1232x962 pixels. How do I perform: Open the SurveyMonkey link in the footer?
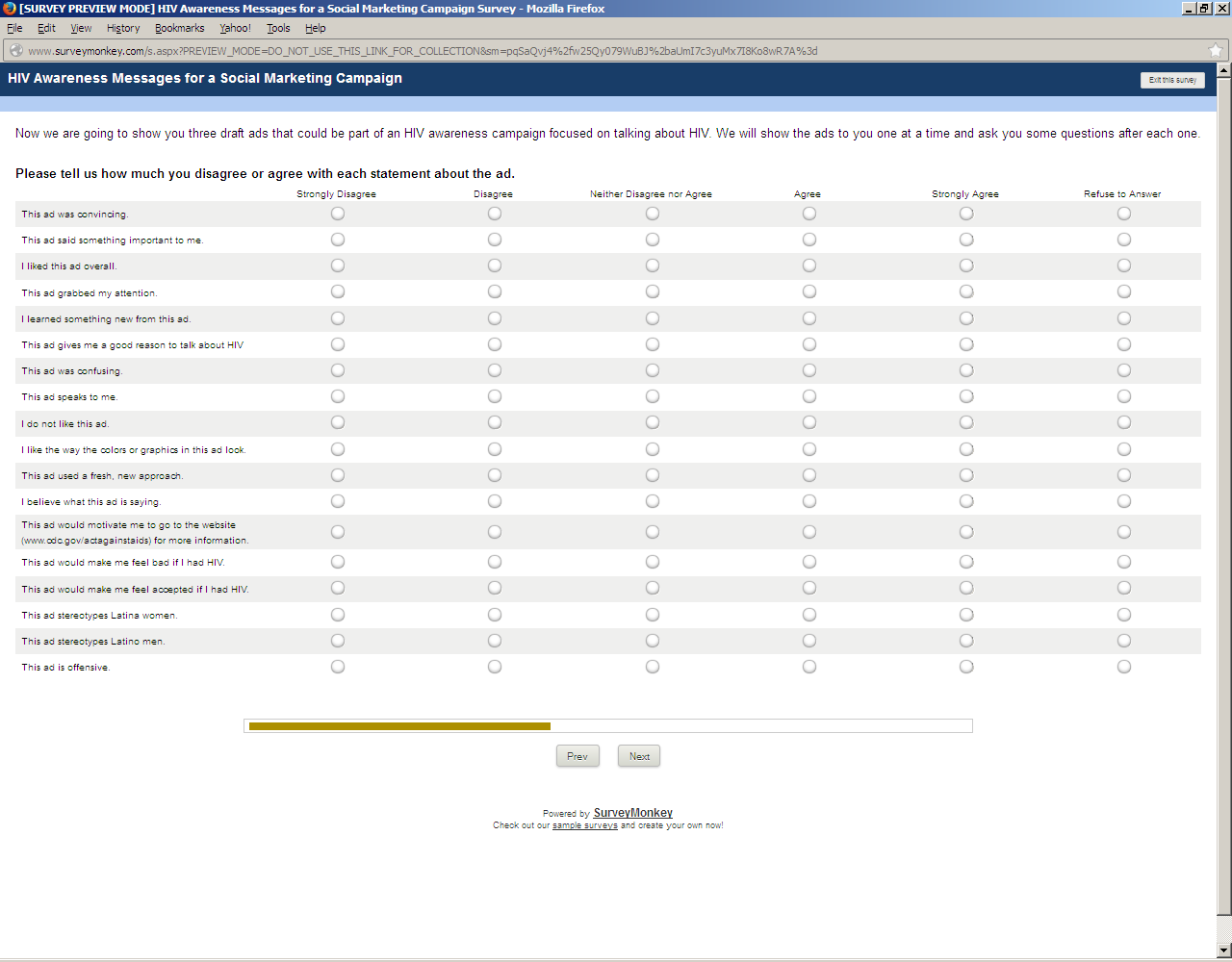(632, 813)
